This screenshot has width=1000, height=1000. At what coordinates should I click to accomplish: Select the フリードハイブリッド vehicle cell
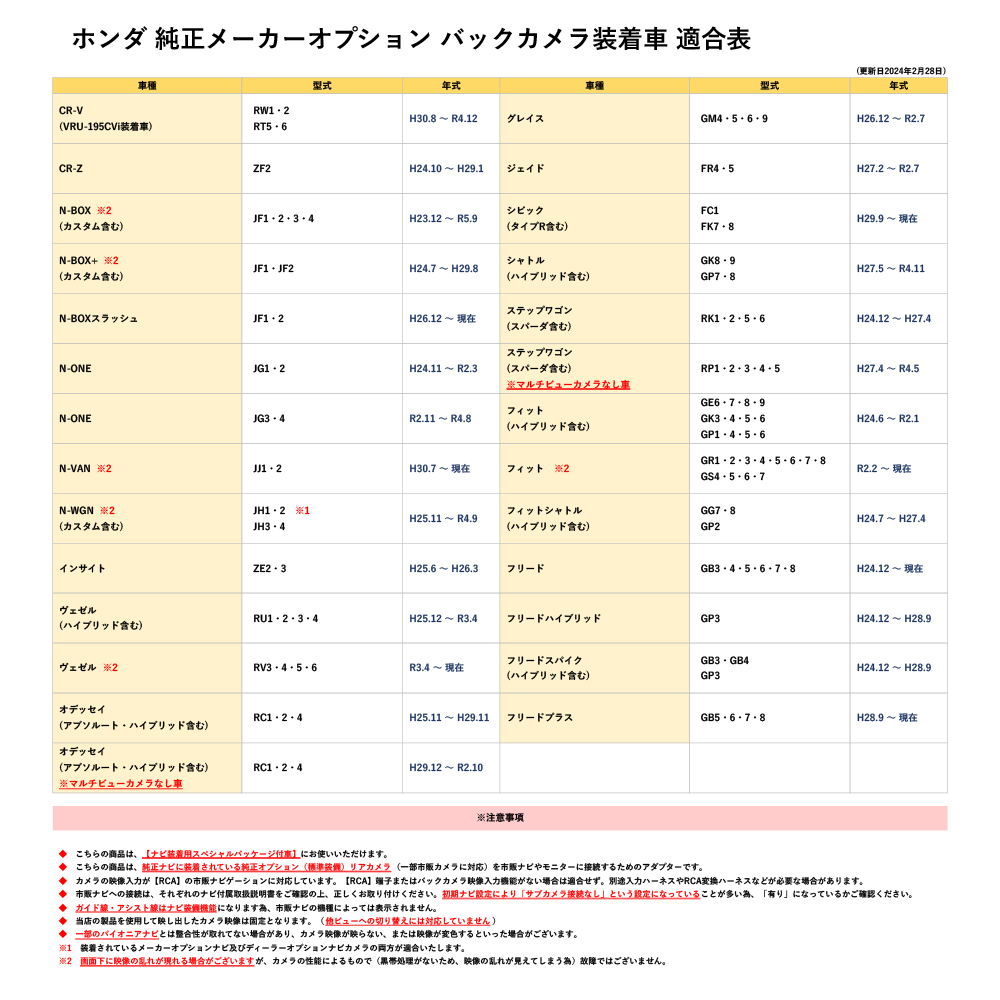click(594, 619)
